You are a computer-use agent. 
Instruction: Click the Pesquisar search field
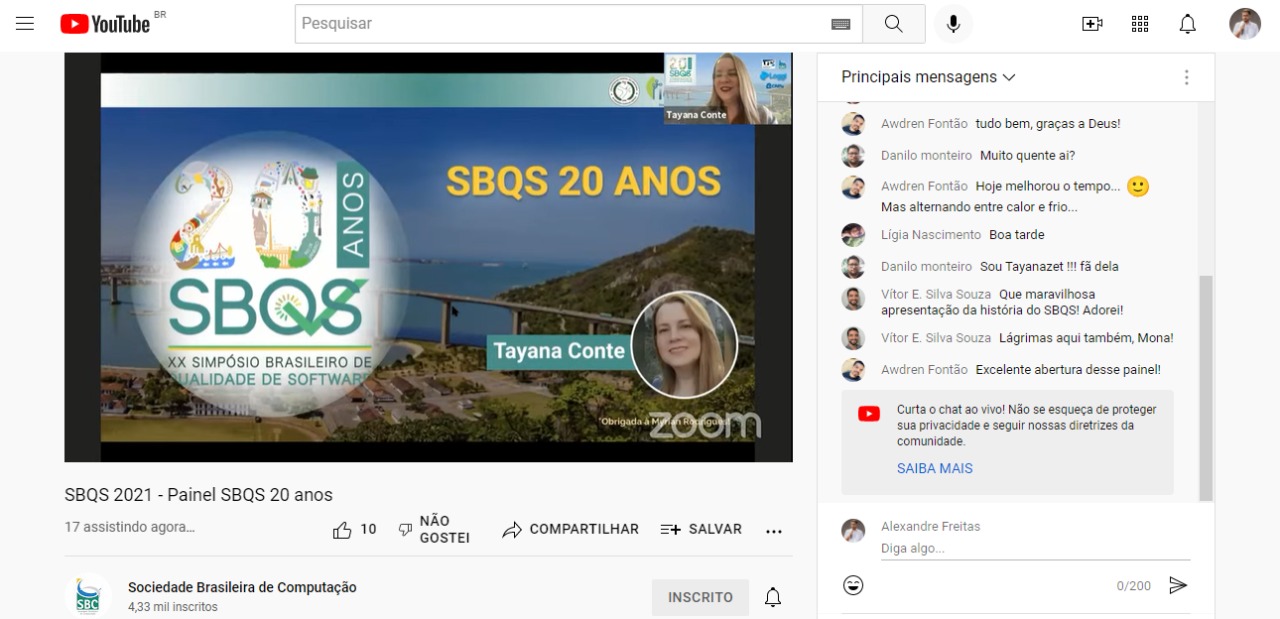[x=565, y=24]
